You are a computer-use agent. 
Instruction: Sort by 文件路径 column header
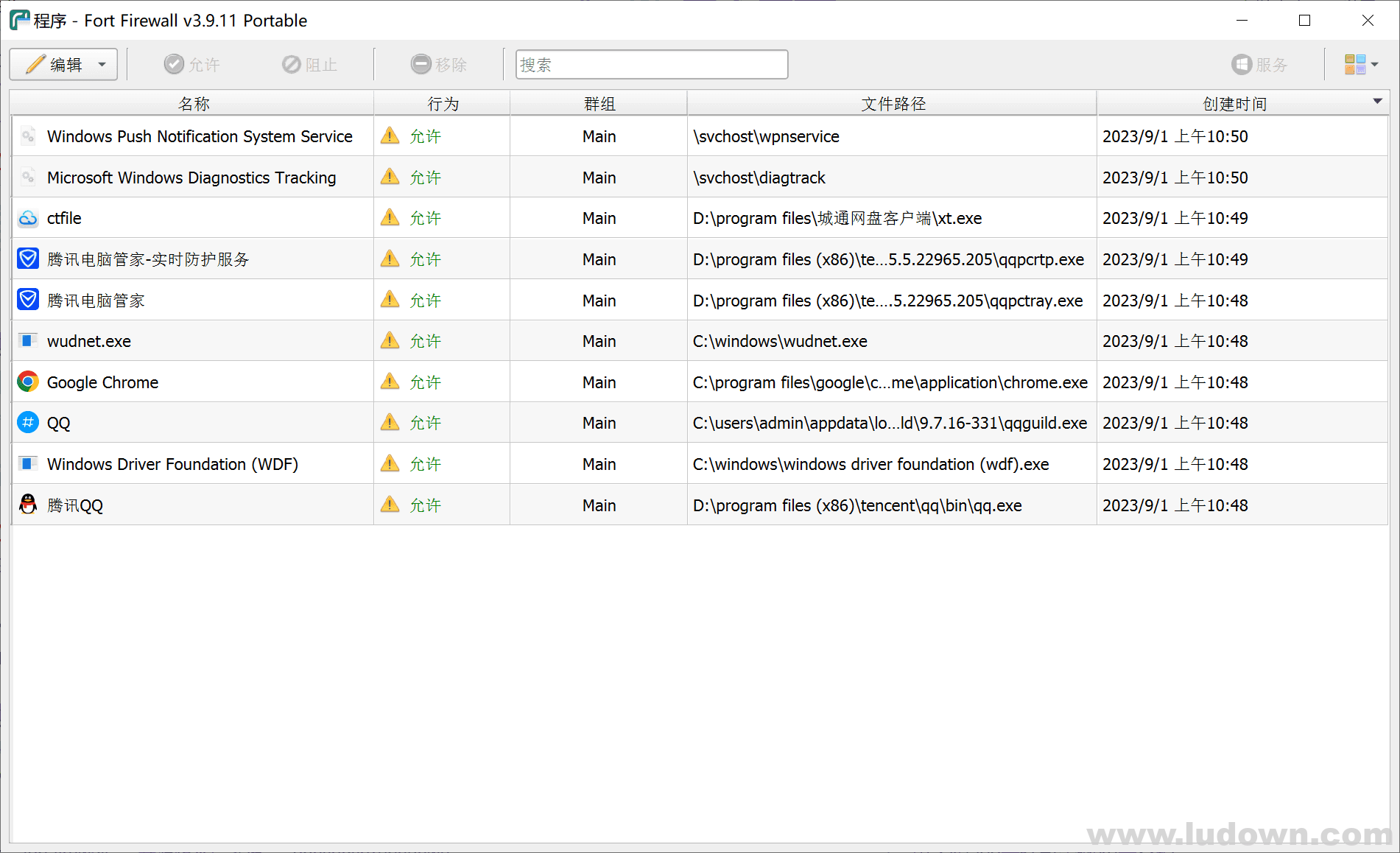point(893,104)
